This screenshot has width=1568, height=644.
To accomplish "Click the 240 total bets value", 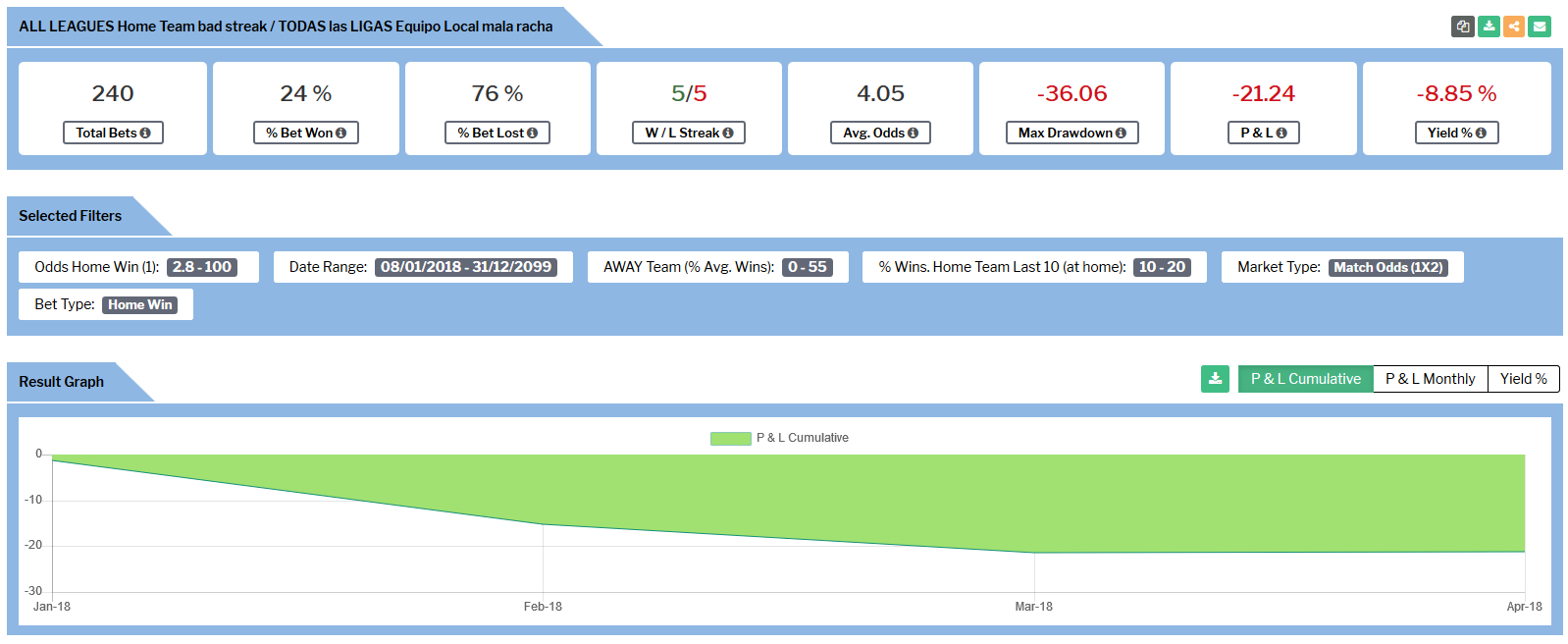I will pyautogui.click(x=113, y=93).
